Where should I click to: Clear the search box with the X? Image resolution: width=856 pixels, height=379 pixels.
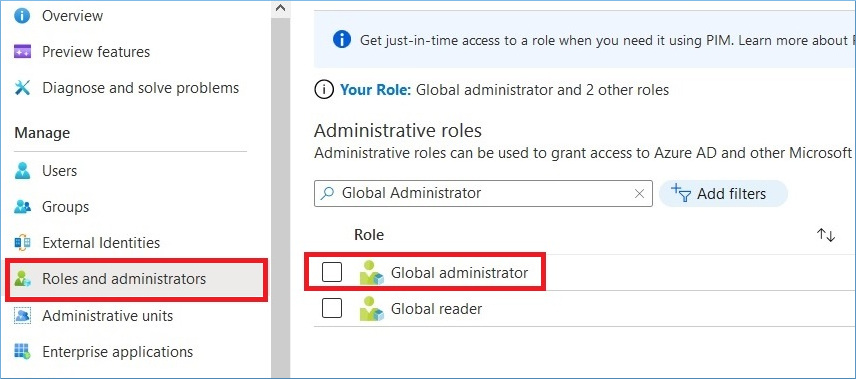tap(639, 194)
